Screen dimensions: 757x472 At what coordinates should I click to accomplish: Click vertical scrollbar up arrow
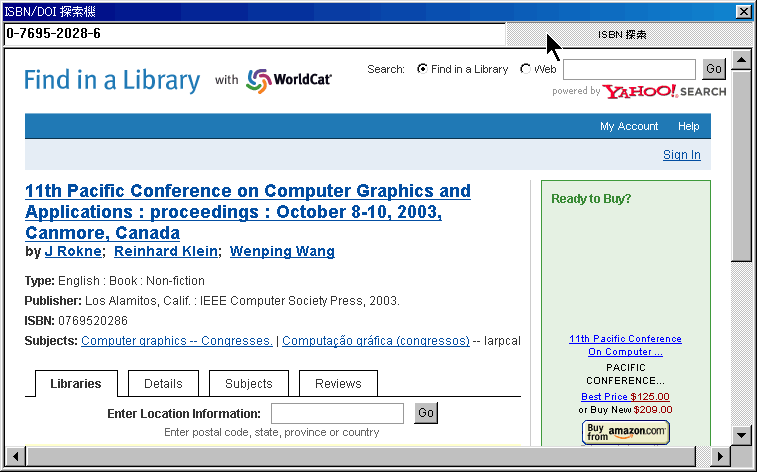point(741,60)
